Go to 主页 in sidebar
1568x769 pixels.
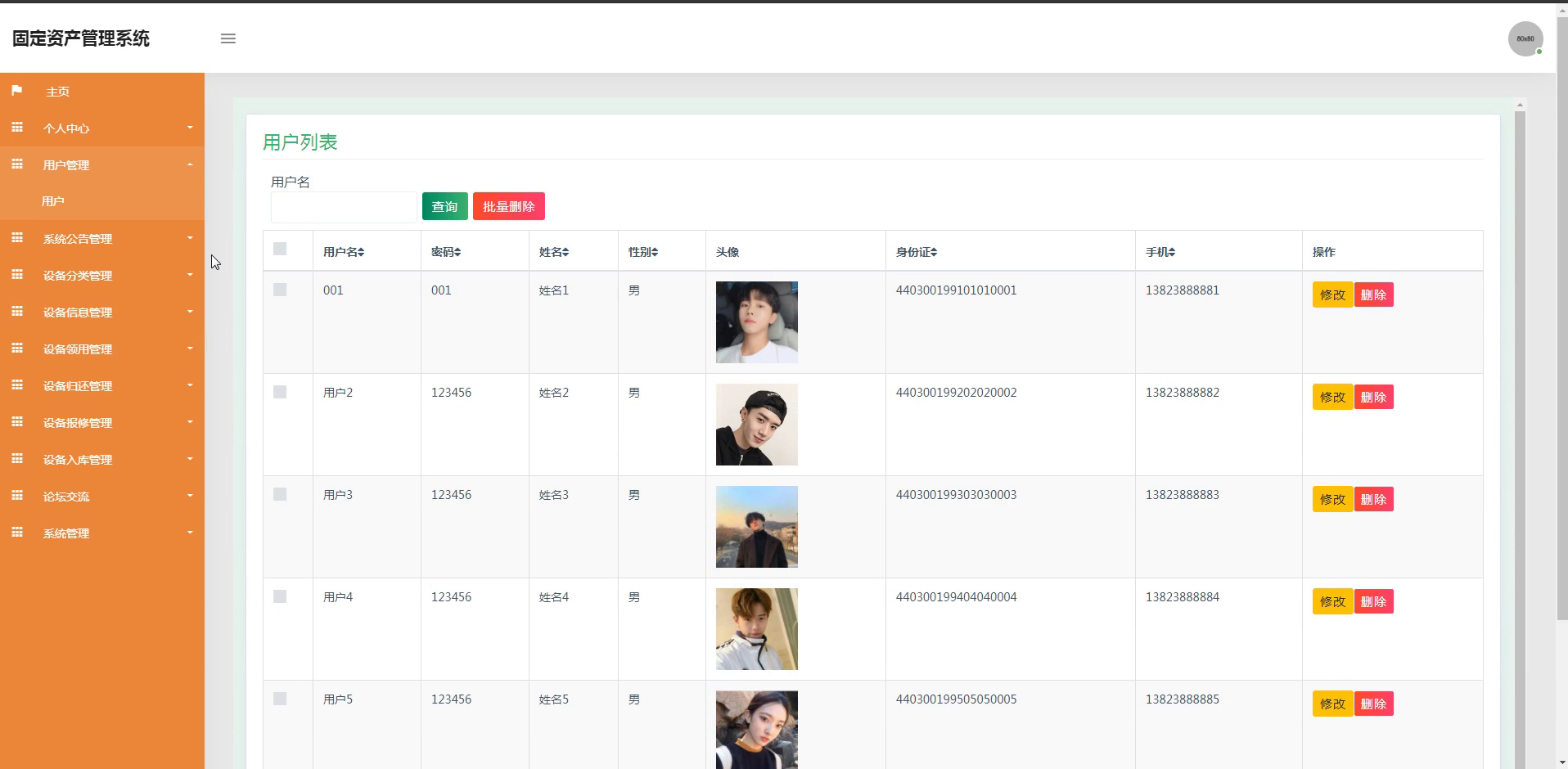click(x=102, y=92)
